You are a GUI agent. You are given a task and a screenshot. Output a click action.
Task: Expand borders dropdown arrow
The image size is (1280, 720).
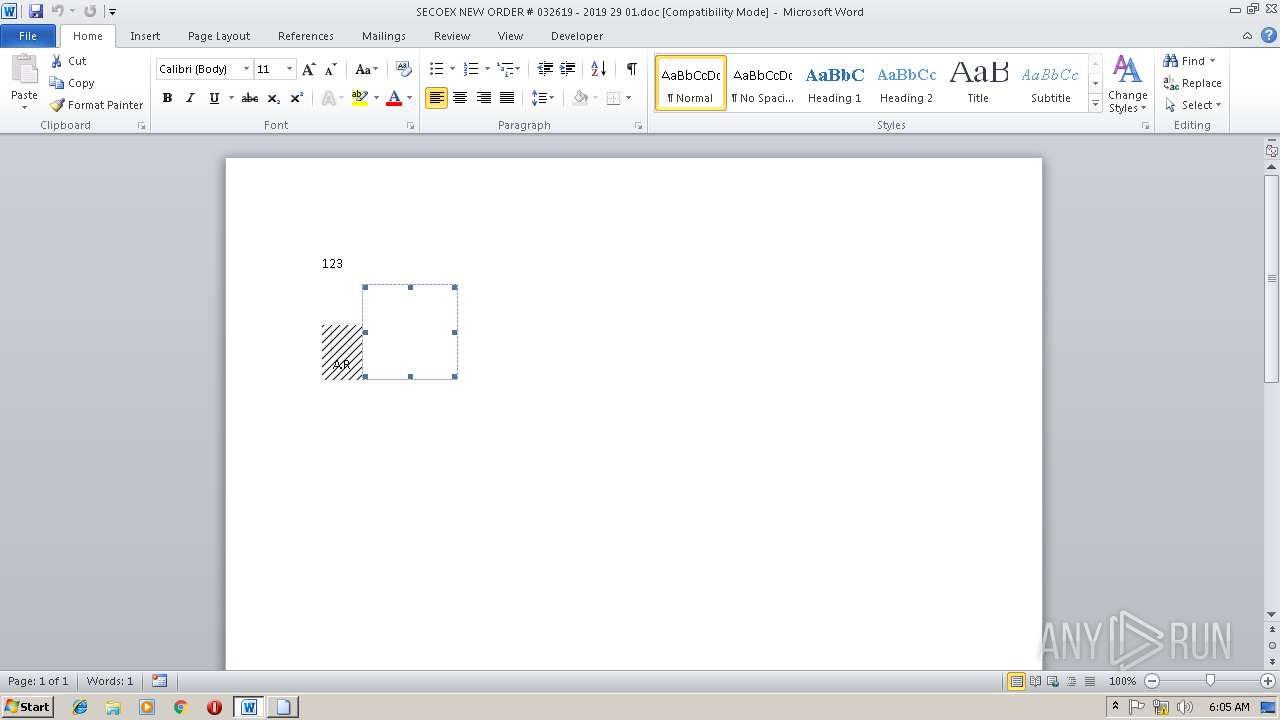click(628, 98)
